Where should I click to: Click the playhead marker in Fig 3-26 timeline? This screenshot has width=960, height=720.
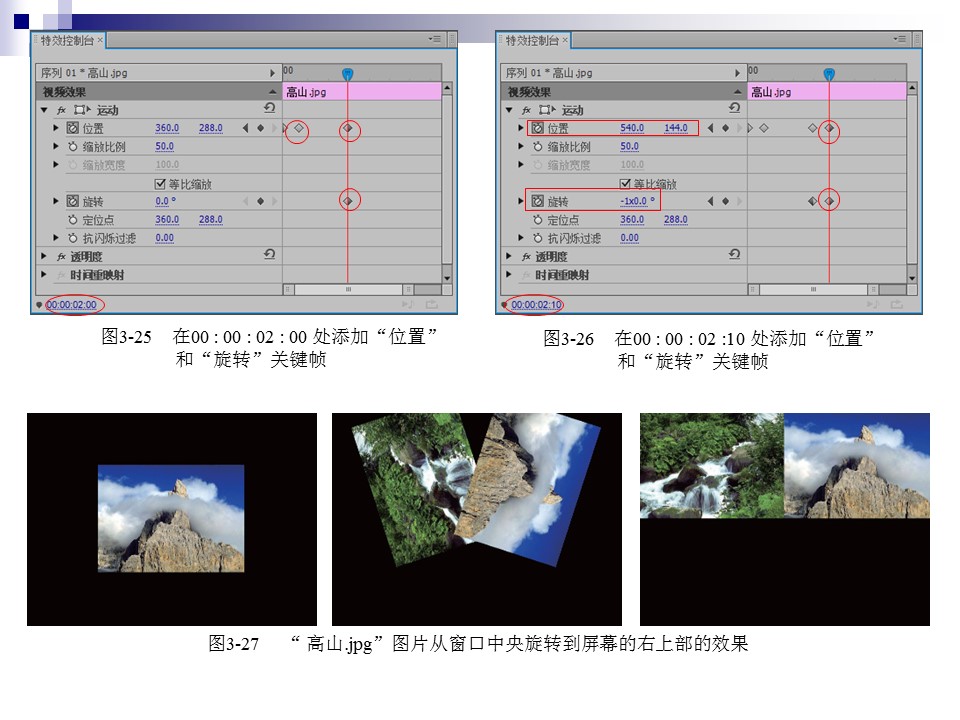(829, 74)
